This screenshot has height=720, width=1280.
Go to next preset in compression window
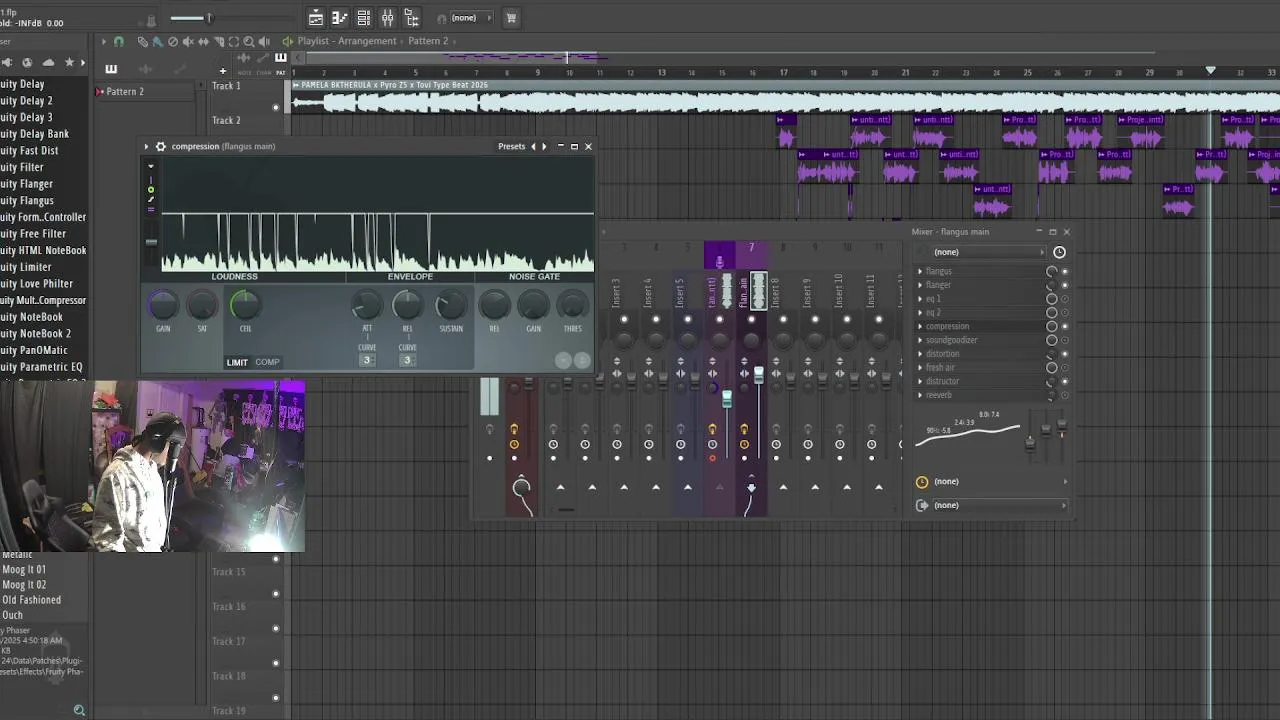point(544,146)
